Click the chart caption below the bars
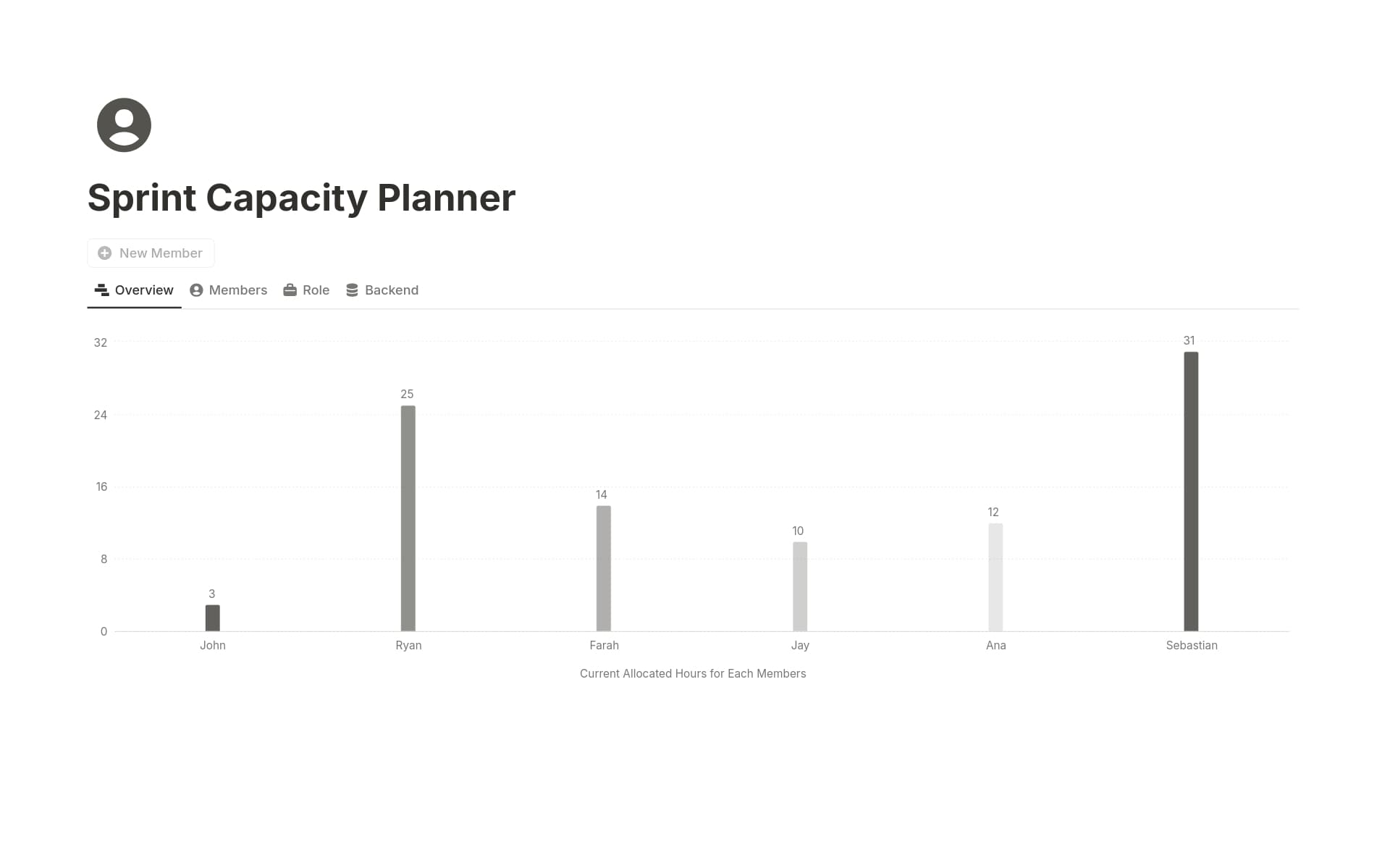 [x=692, y=673]
